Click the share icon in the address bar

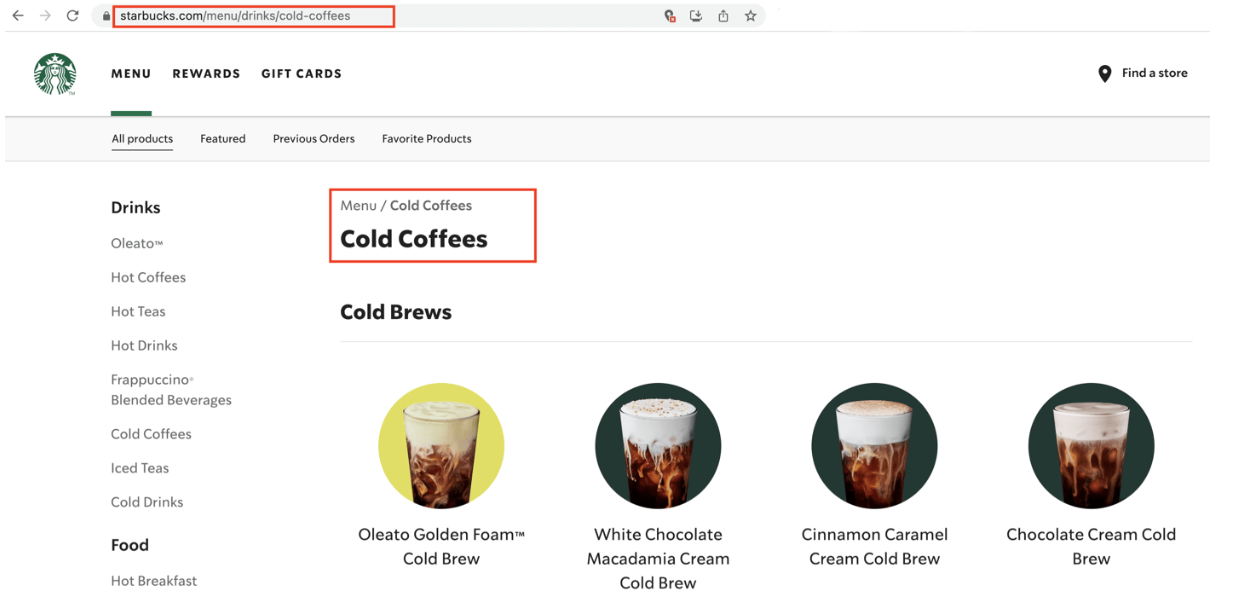tap(723, 16)
